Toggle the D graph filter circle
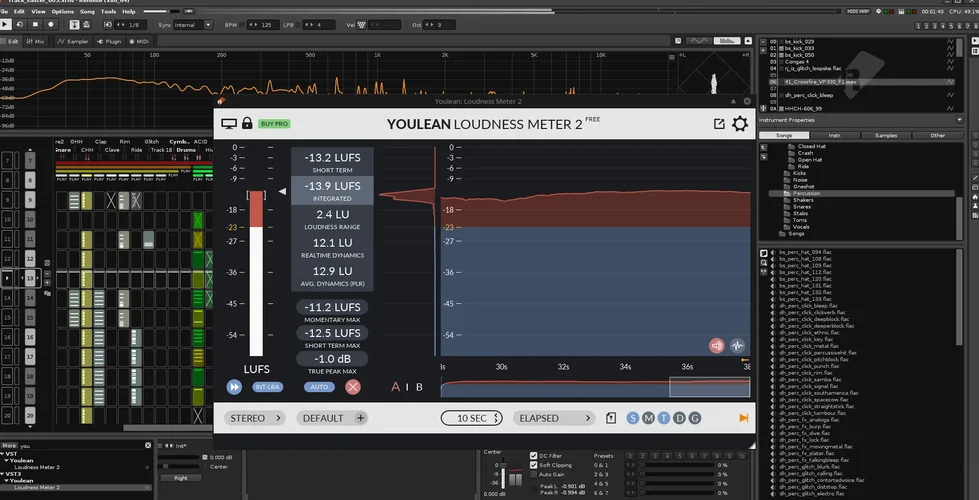This screenshot has height=500, width=979. click(679, 418)
